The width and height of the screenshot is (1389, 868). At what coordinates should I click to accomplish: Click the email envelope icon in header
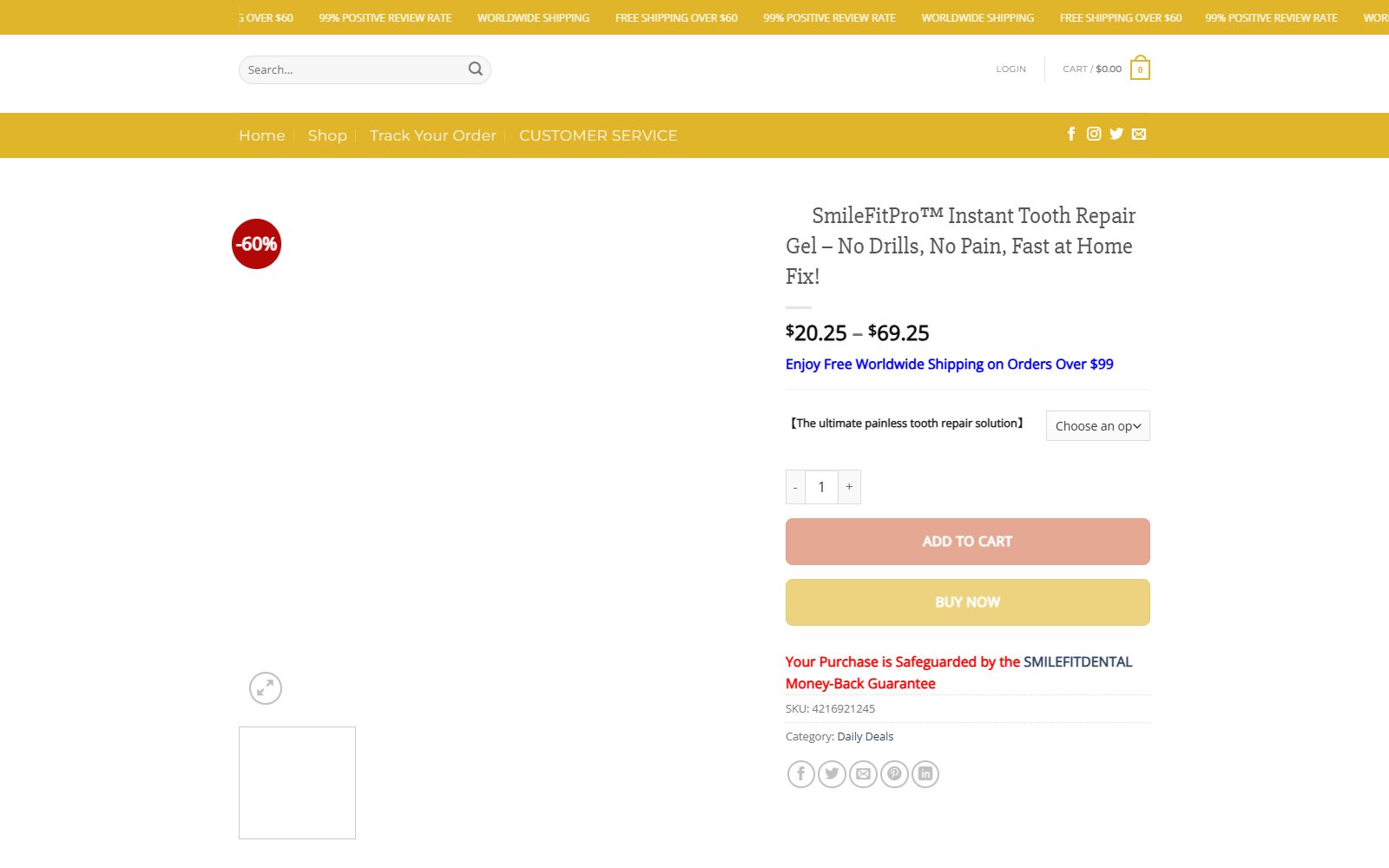tap(1139, 134)
